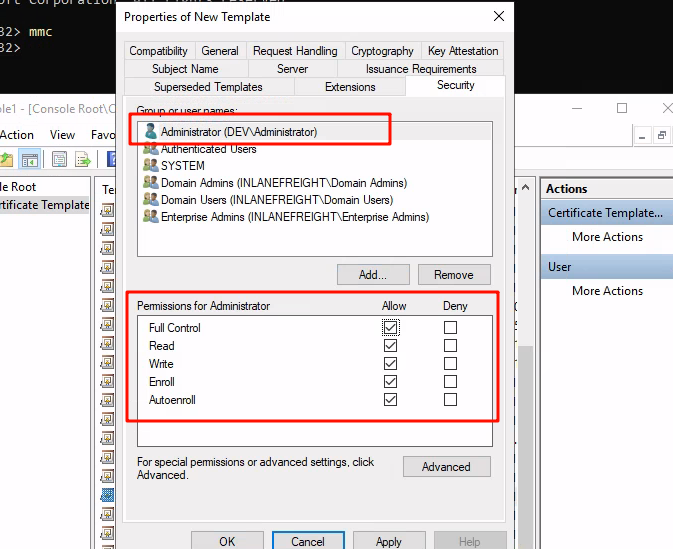This screenshot has width=673, height=549.
Task: Click the Export List toolbar icon
Action: 83,160
